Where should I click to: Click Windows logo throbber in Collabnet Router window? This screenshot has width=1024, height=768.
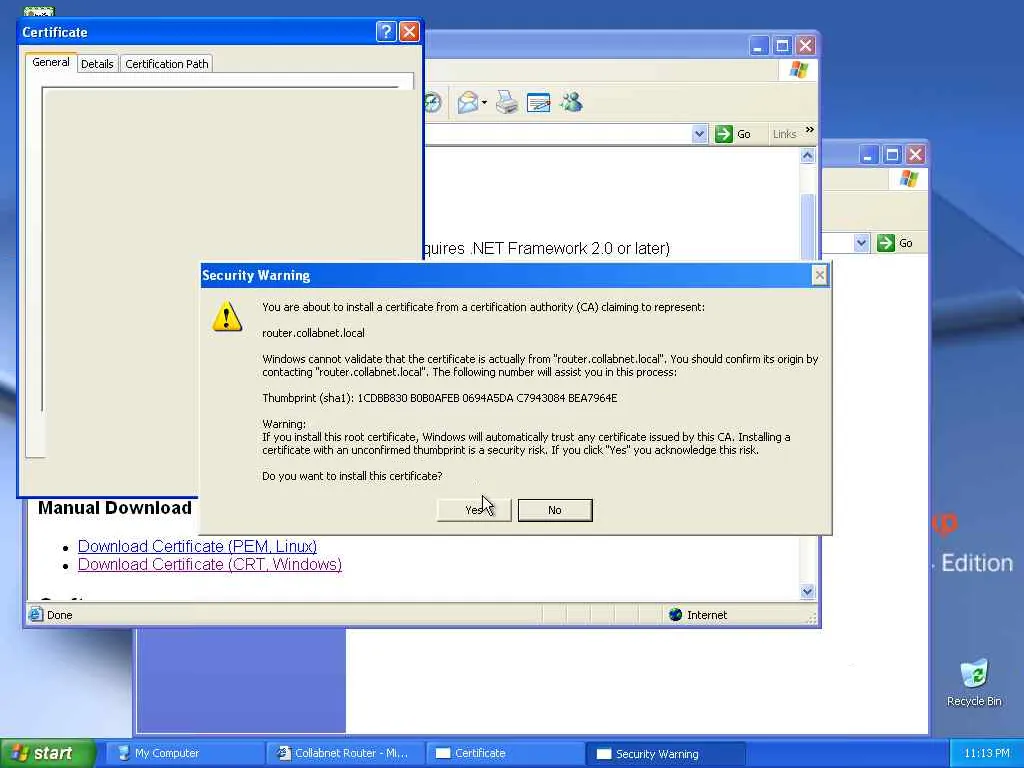pos(798,70)
